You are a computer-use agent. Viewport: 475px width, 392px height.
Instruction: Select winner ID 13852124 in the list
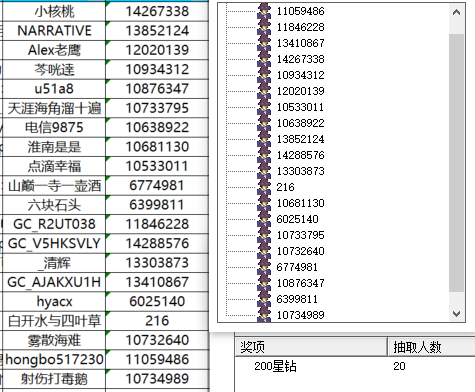[300, 139]
